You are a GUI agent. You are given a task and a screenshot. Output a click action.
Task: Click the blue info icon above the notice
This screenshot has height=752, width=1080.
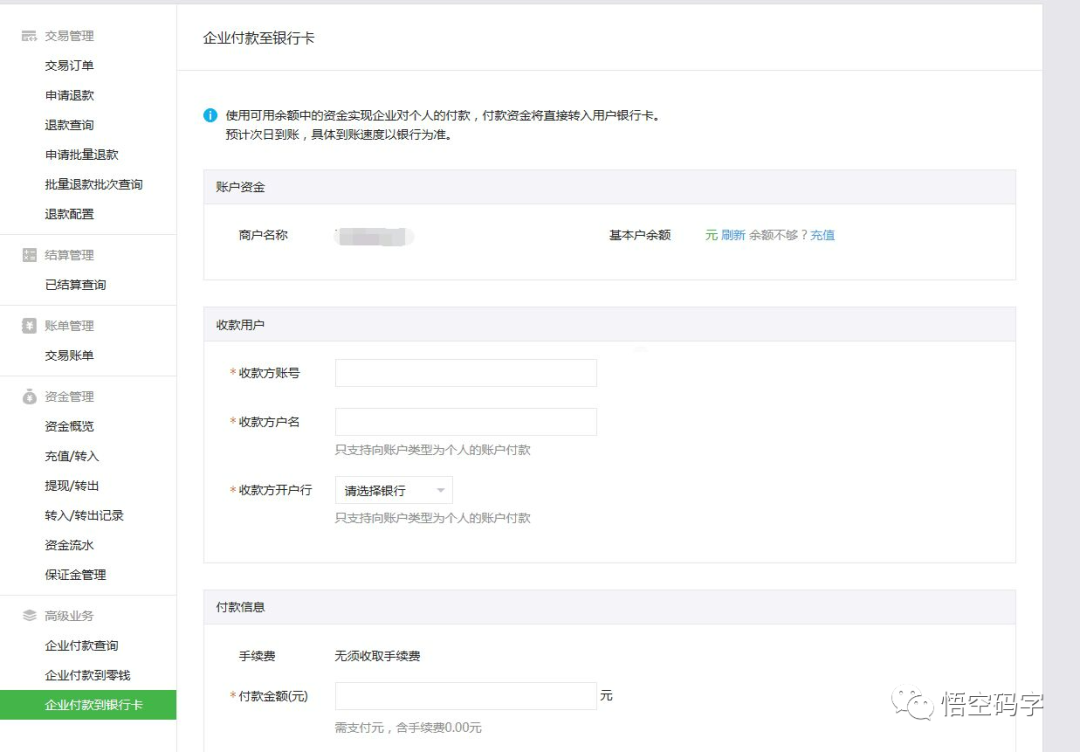click(x=211, y=115)
